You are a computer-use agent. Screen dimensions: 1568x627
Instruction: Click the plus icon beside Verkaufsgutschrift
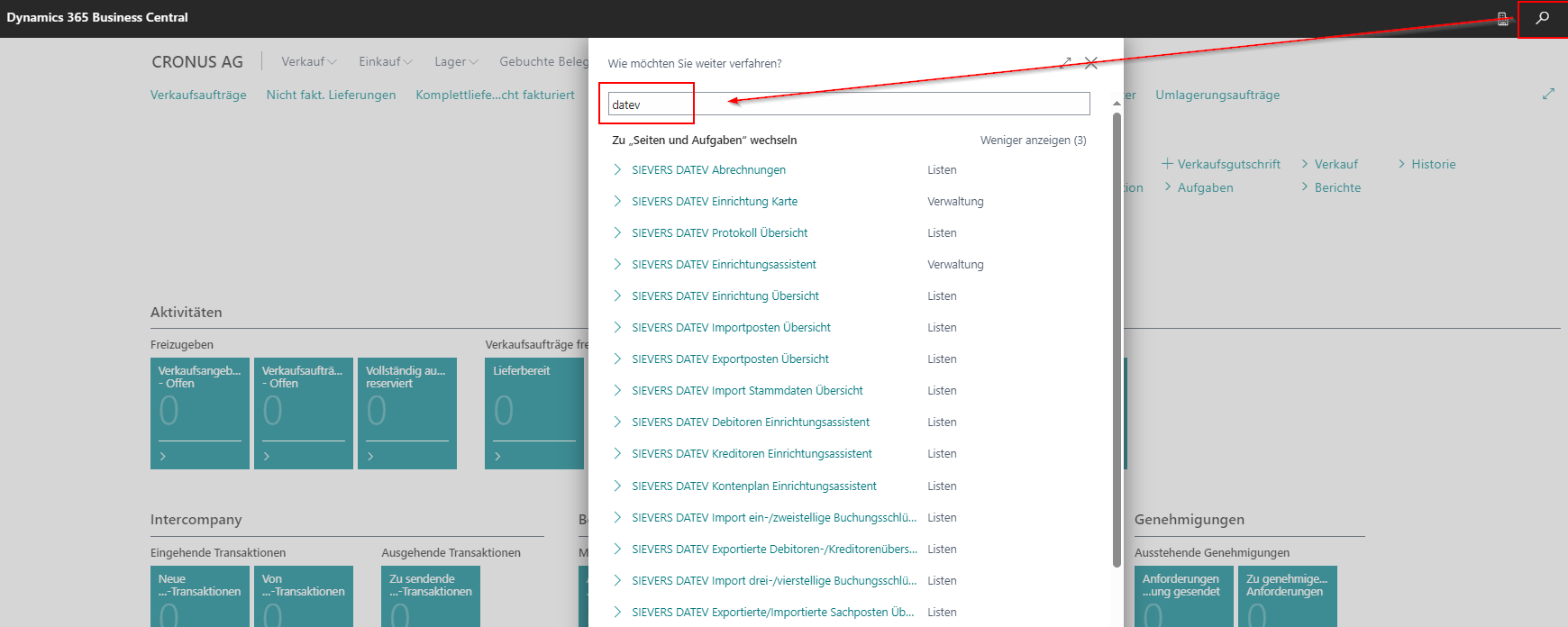[x=1167, y=164]
